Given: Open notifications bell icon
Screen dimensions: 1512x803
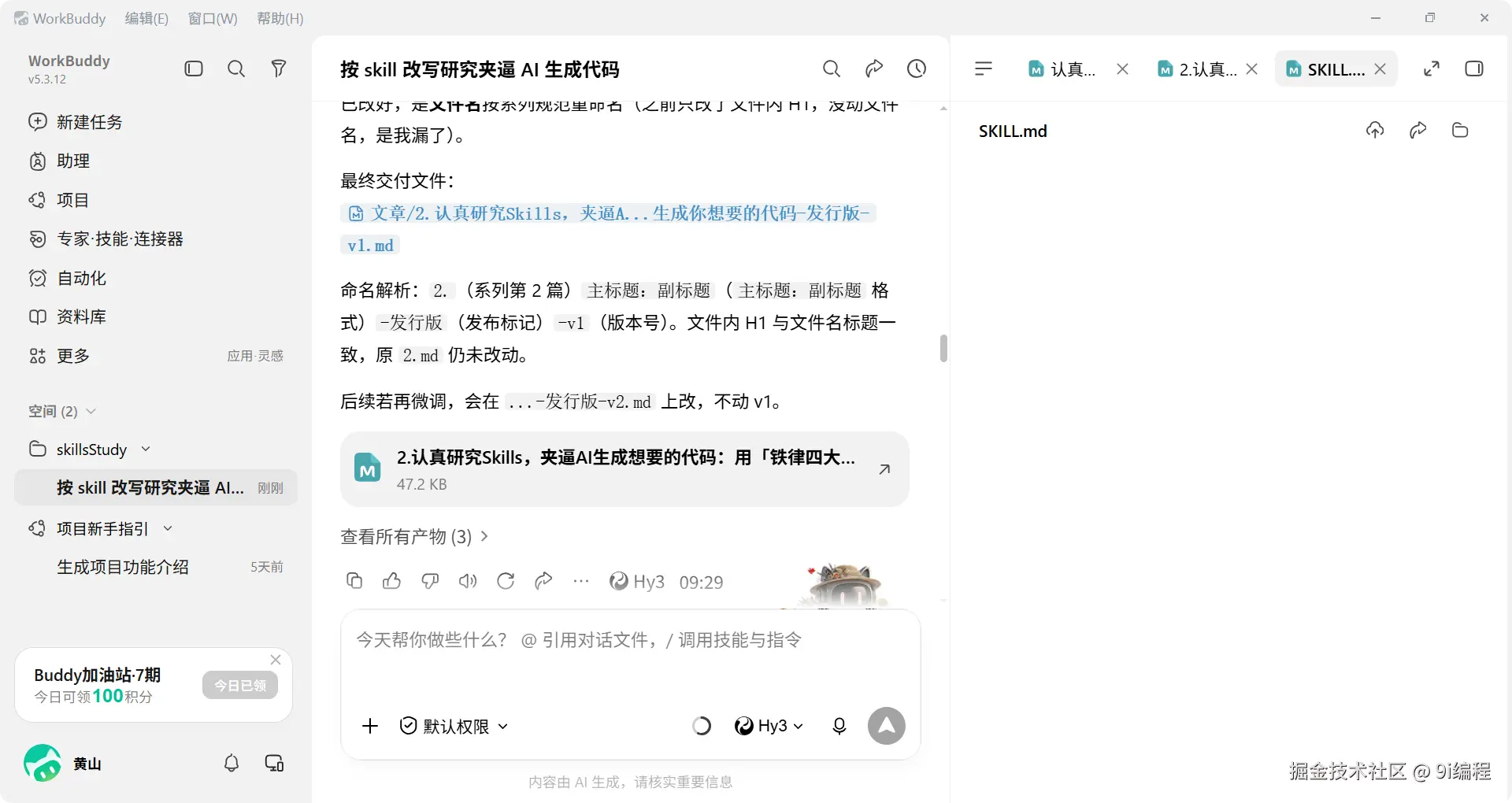Looking at the screenshot, I should 232,764.
